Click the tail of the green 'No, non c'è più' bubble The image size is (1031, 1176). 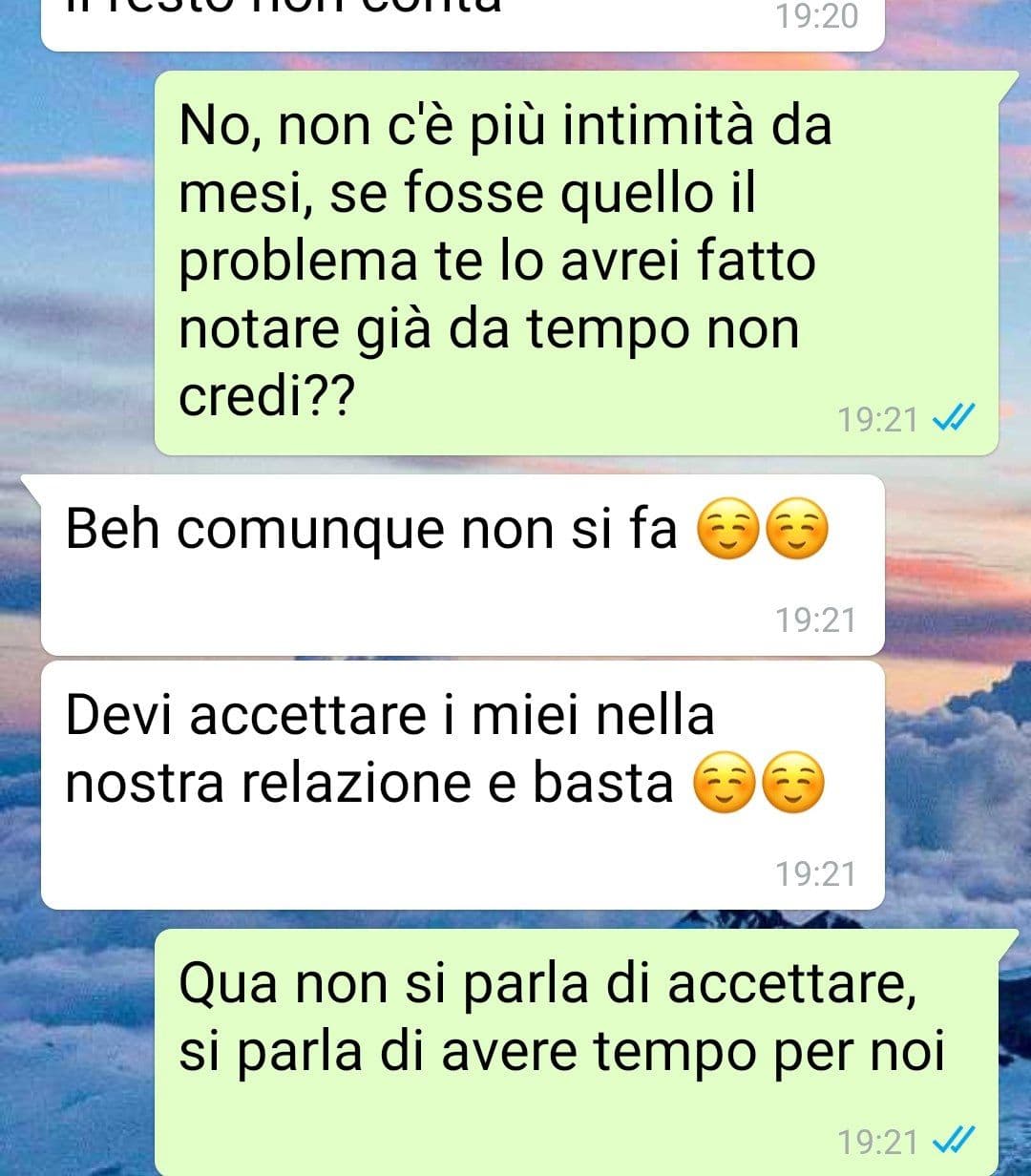pyautogui.click(x=1009, y=83)
